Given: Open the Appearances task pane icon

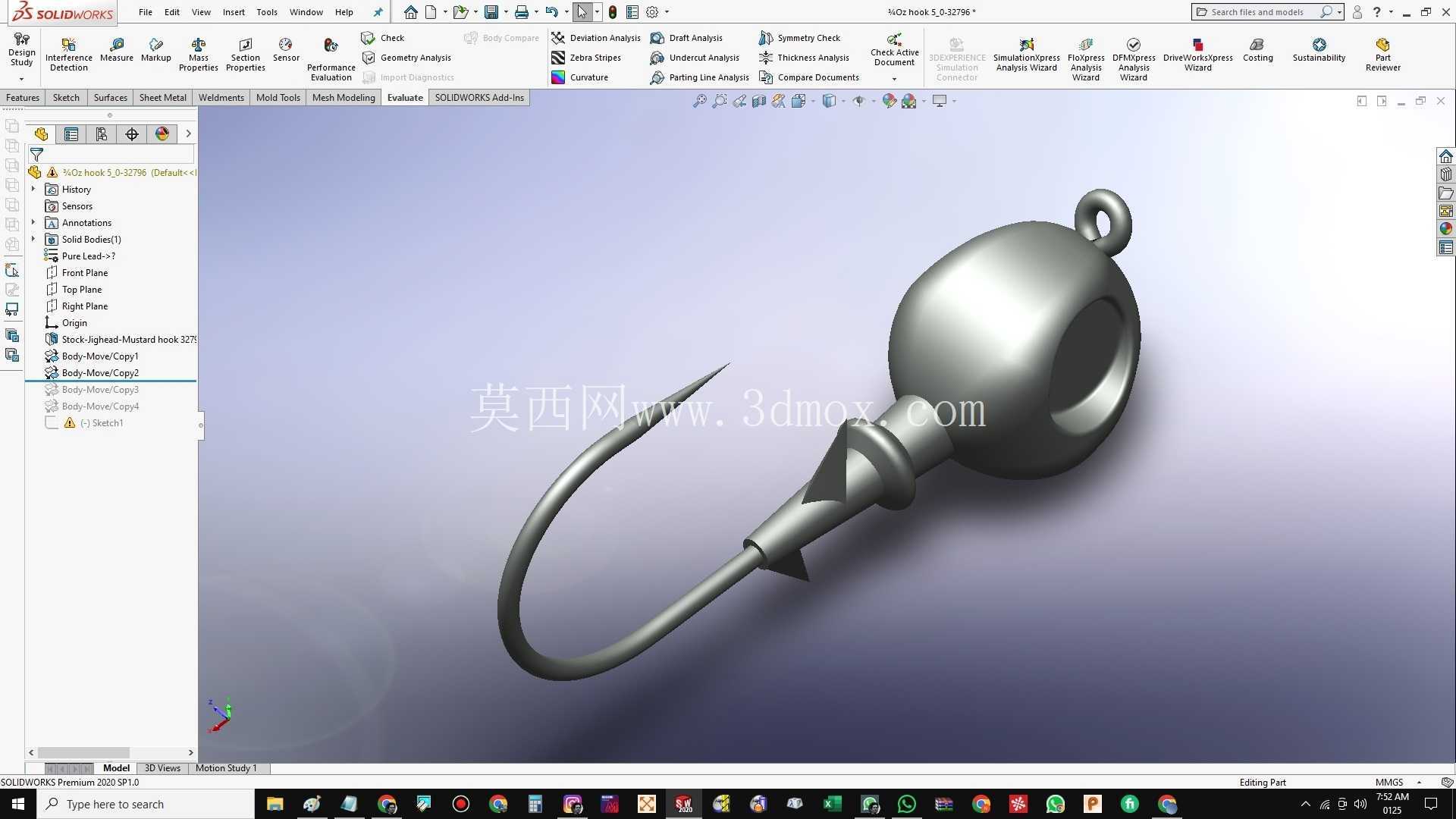Looking at the screenshot, I should (1446, 229).
